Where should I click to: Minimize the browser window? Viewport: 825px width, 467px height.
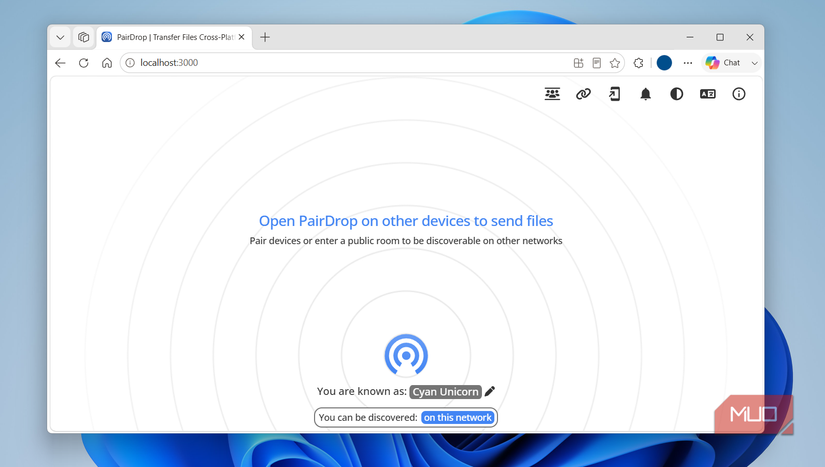click(690, 37)
